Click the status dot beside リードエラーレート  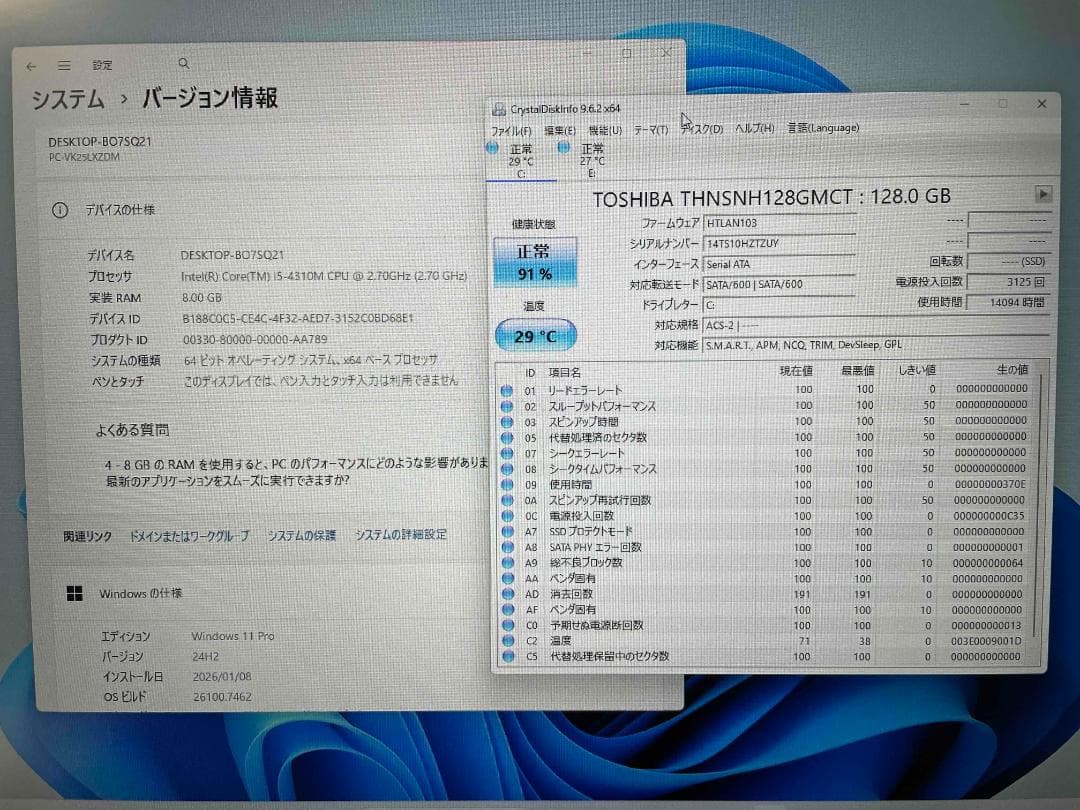point(508,391)
